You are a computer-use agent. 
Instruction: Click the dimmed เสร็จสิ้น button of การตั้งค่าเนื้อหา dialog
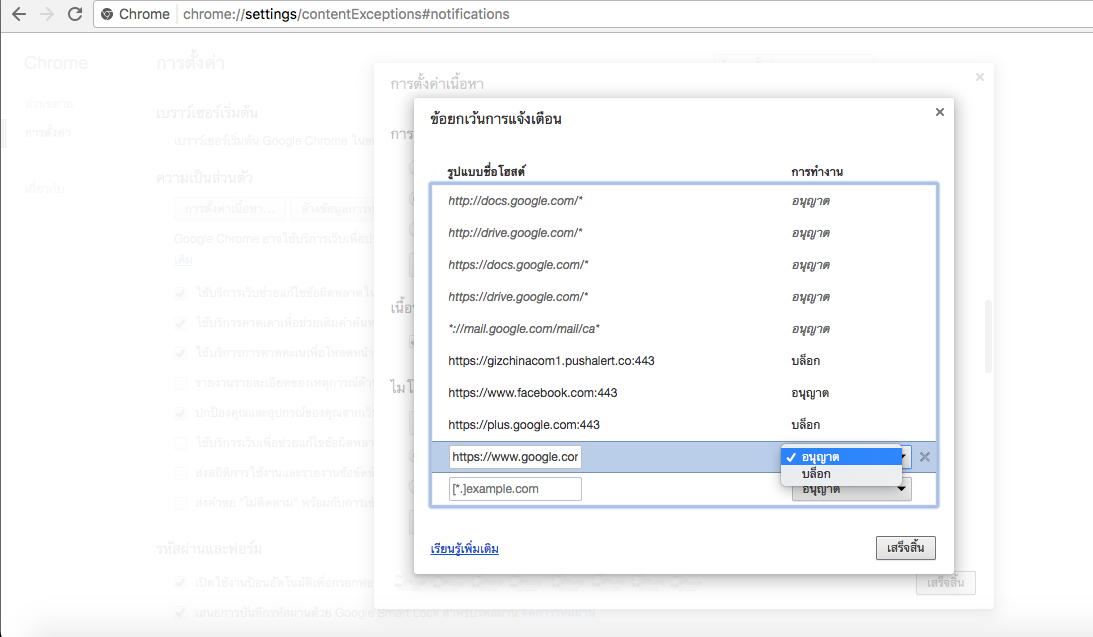click(x=945, y=583)
